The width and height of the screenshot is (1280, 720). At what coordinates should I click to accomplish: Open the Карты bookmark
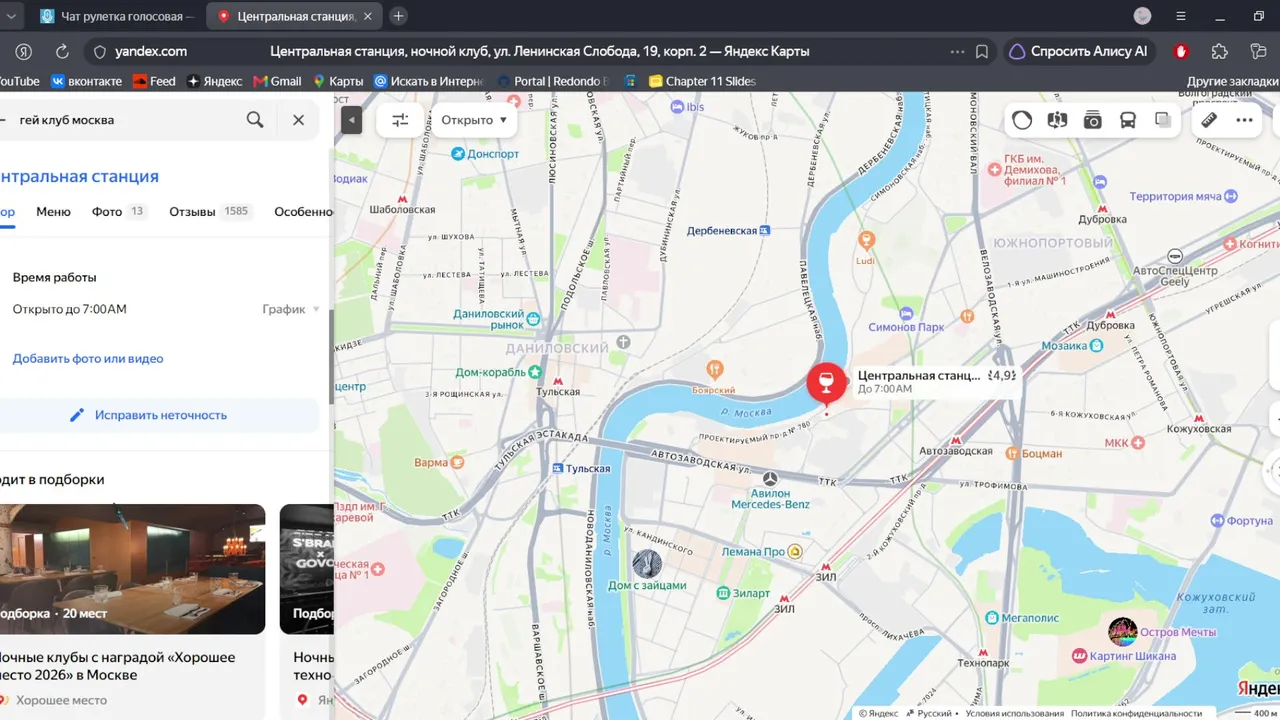pos(338,81)
